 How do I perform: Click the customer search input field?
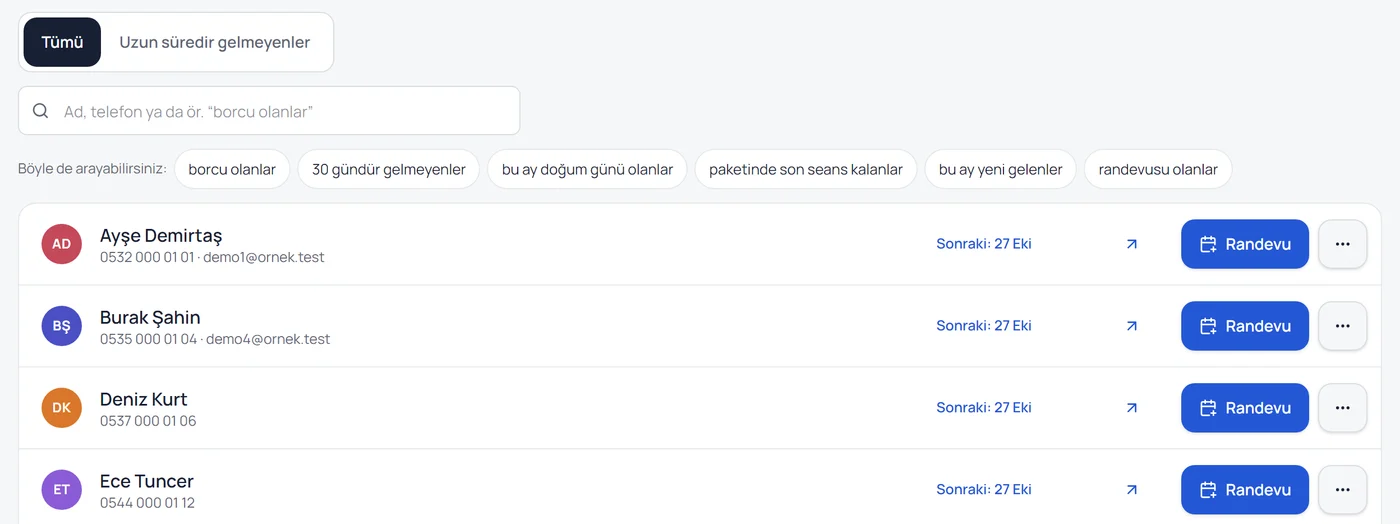click(x=269, y=111)
